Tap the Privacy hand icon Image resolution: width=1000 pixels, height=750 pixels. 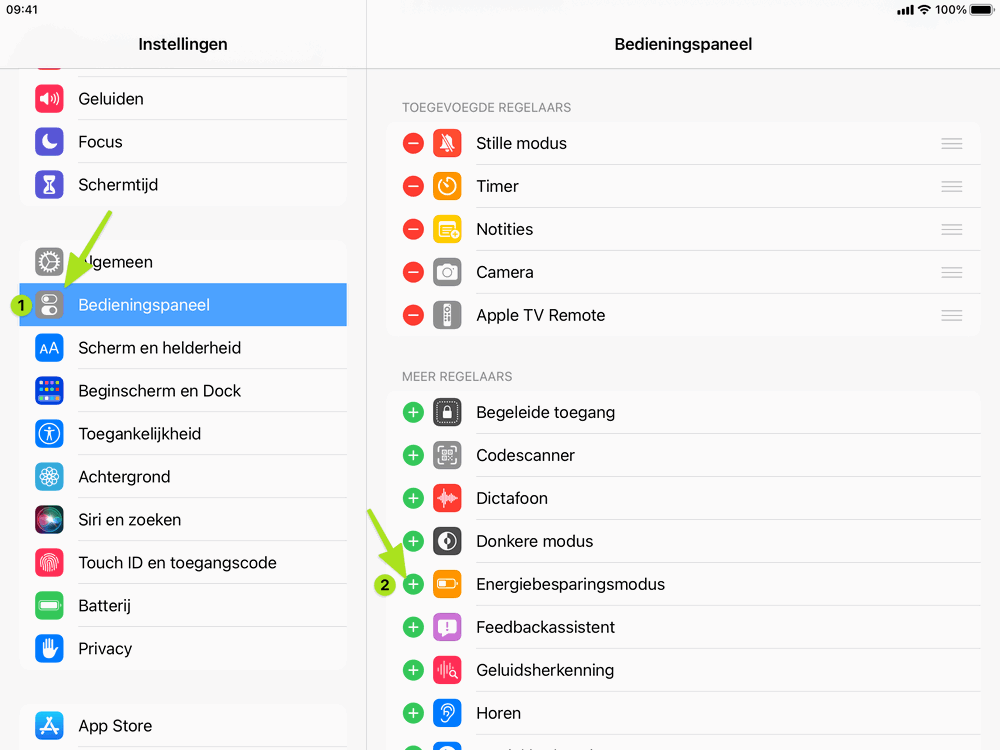(49, 649)
